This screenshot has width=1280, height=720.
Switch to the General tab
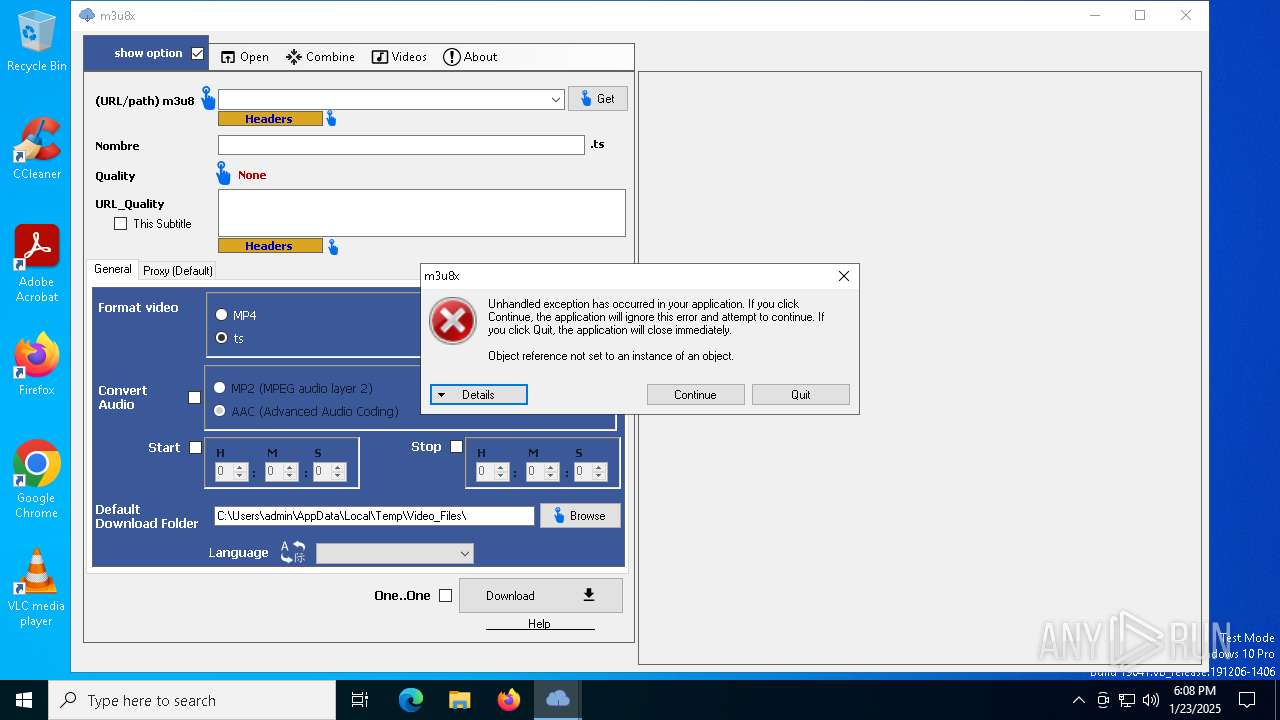113,269
